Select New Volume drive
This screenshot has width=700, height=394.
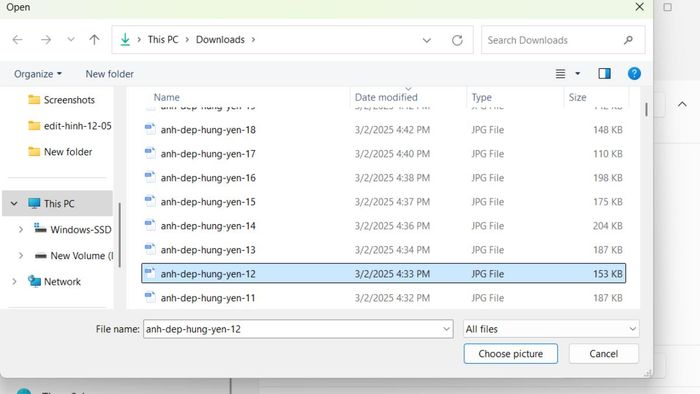[x=74, y=256]
